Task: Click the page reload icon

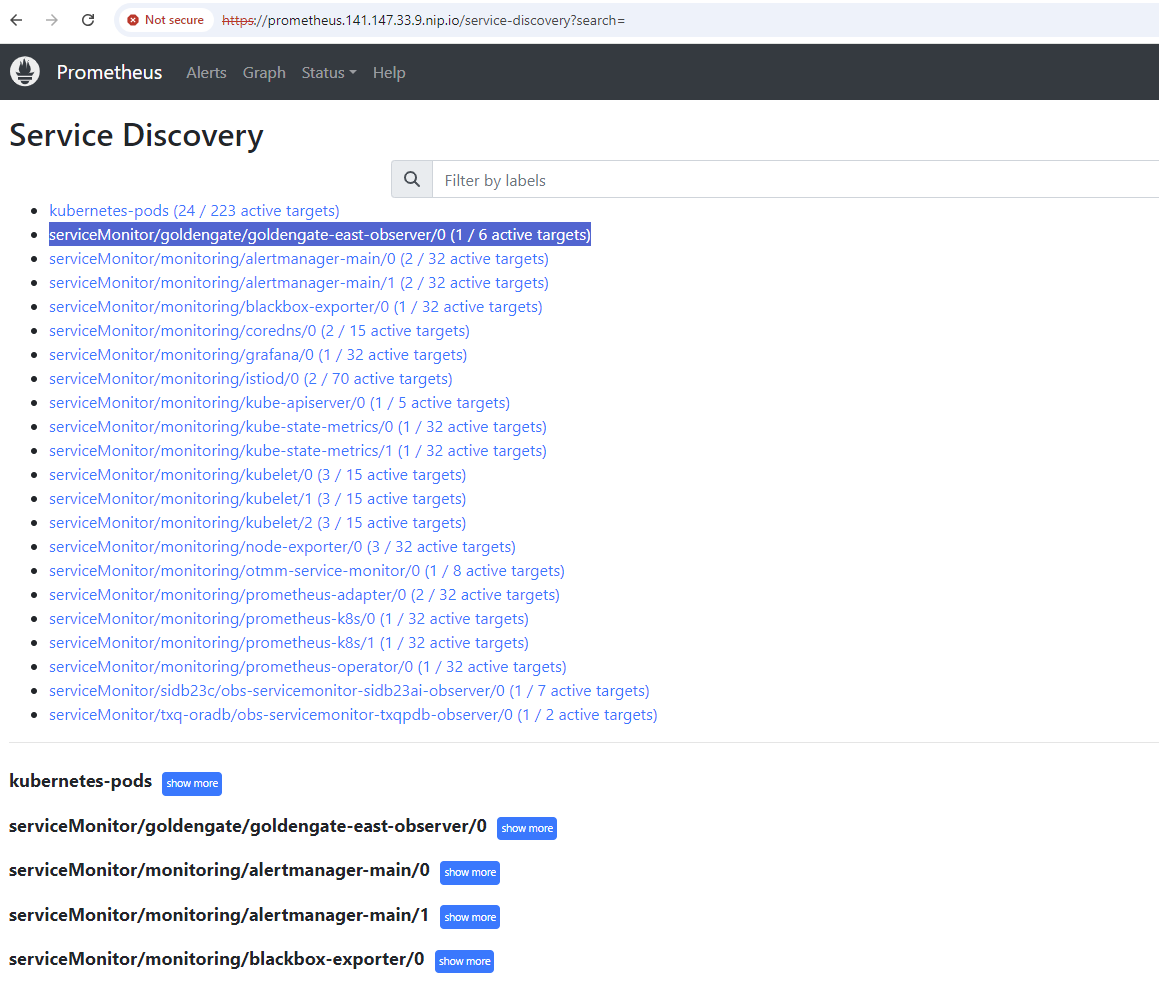Action: (87, 19)
